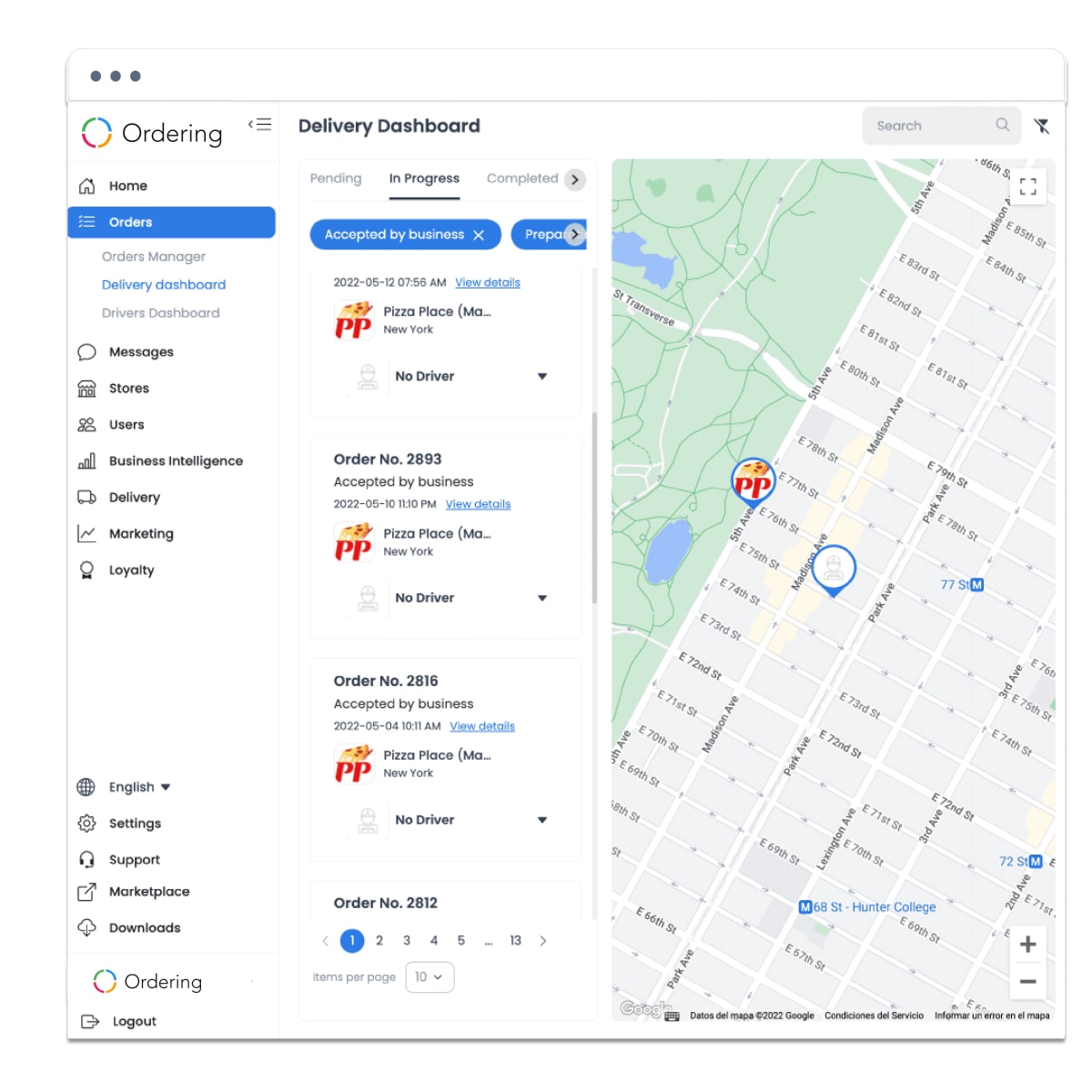1092x1092 pixels.
Task: Click the Support headset icon
Action: coord(86,860)
